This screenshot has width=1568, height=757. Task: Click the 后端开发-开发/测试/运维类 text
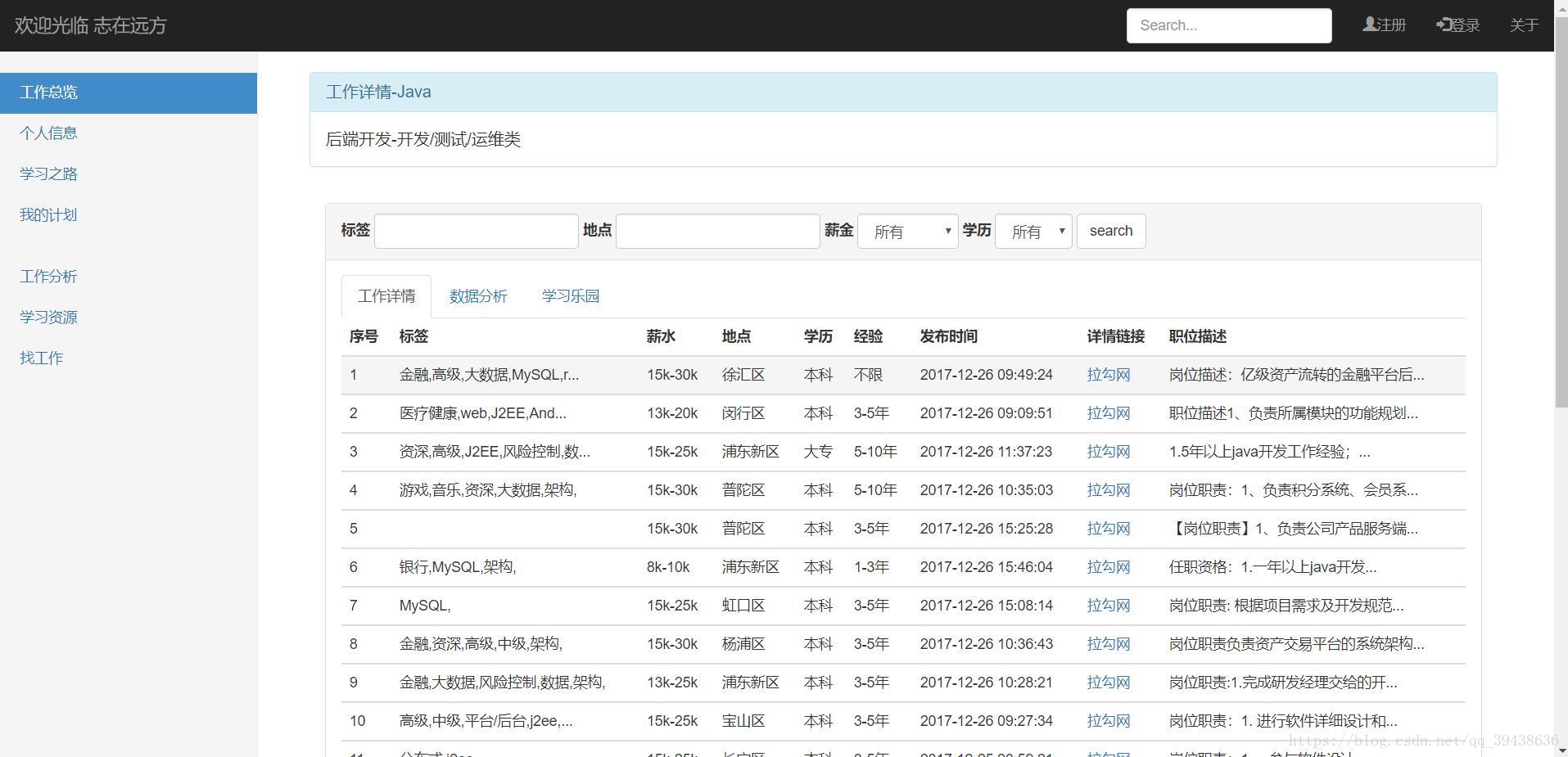pos(423,140)
